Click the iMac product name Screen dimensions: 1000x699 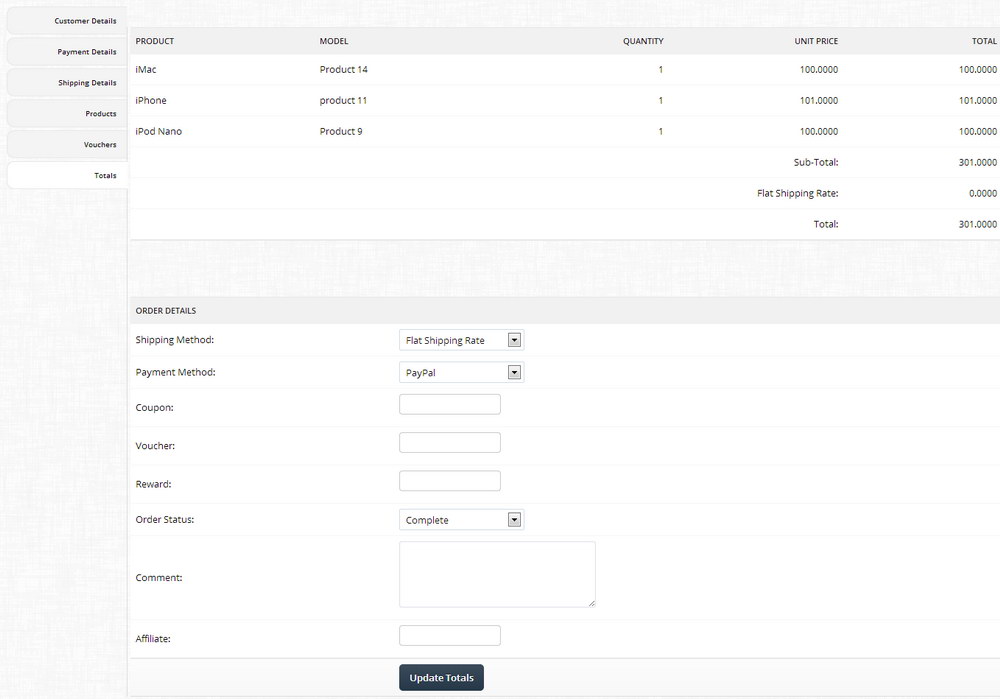tap(146, 70)
